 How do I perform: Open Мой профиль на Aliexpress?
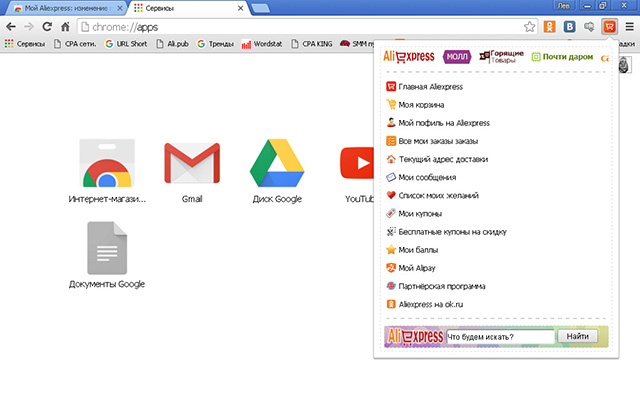[438, 123]
